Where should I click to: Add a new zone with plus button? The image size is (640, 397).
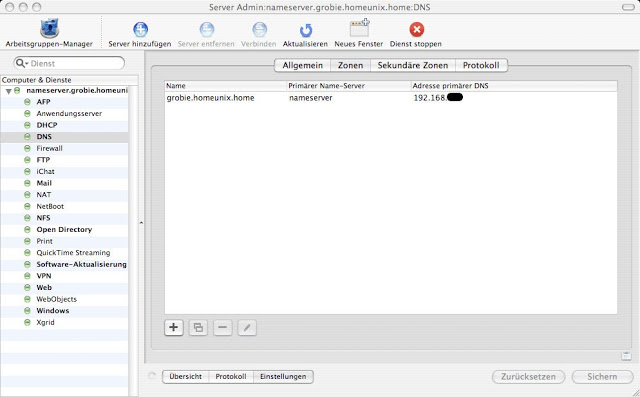tap(174, 327)
